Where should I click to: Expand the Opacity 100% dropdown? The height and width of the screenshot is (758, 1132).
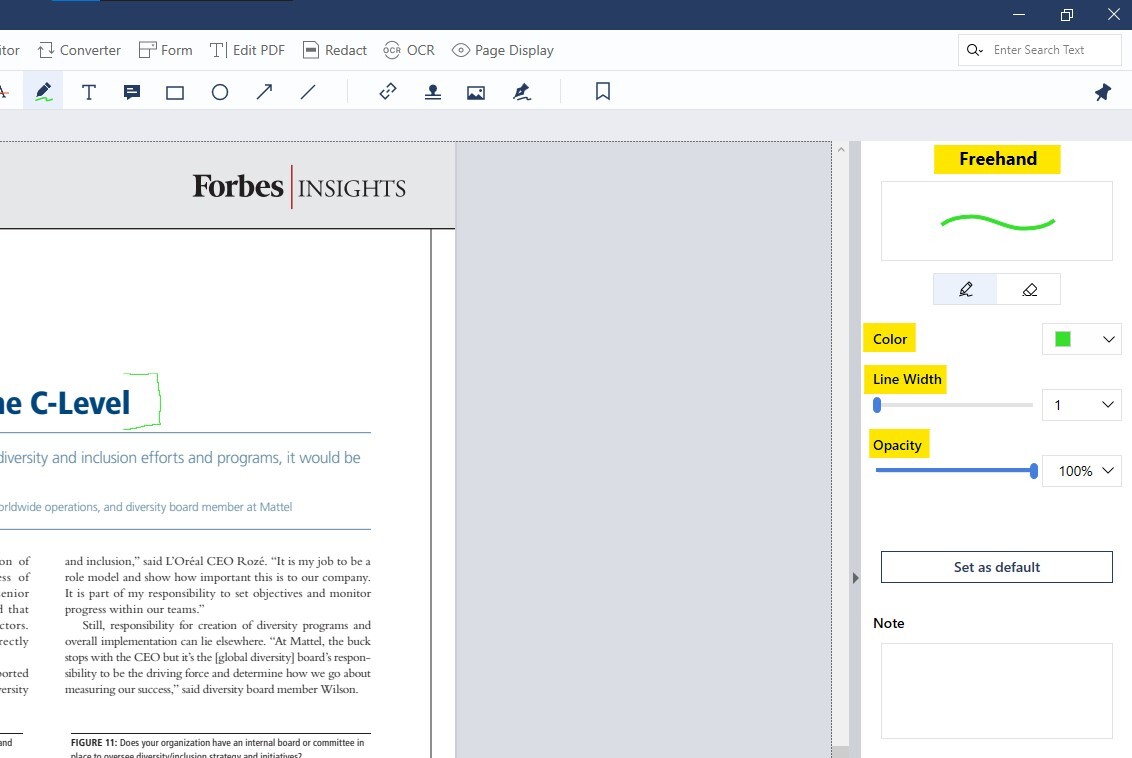tap(1081, 471)
